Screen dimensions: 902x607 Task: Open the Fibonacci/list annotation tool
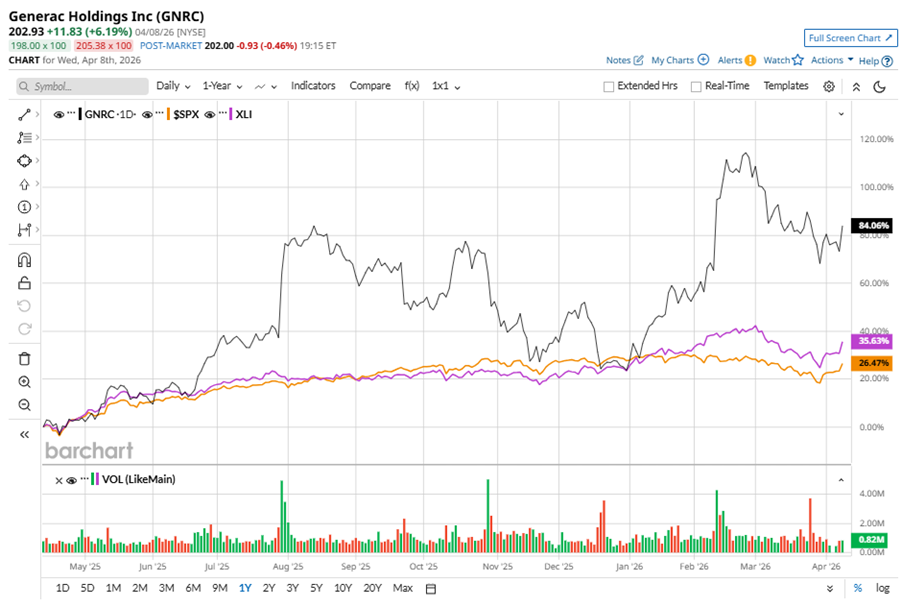click(x=24, y=138)
